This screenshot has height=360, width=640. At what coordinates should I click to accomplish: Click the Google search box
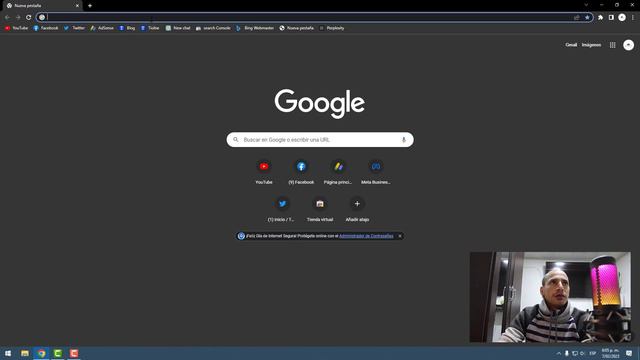point(320,140)
